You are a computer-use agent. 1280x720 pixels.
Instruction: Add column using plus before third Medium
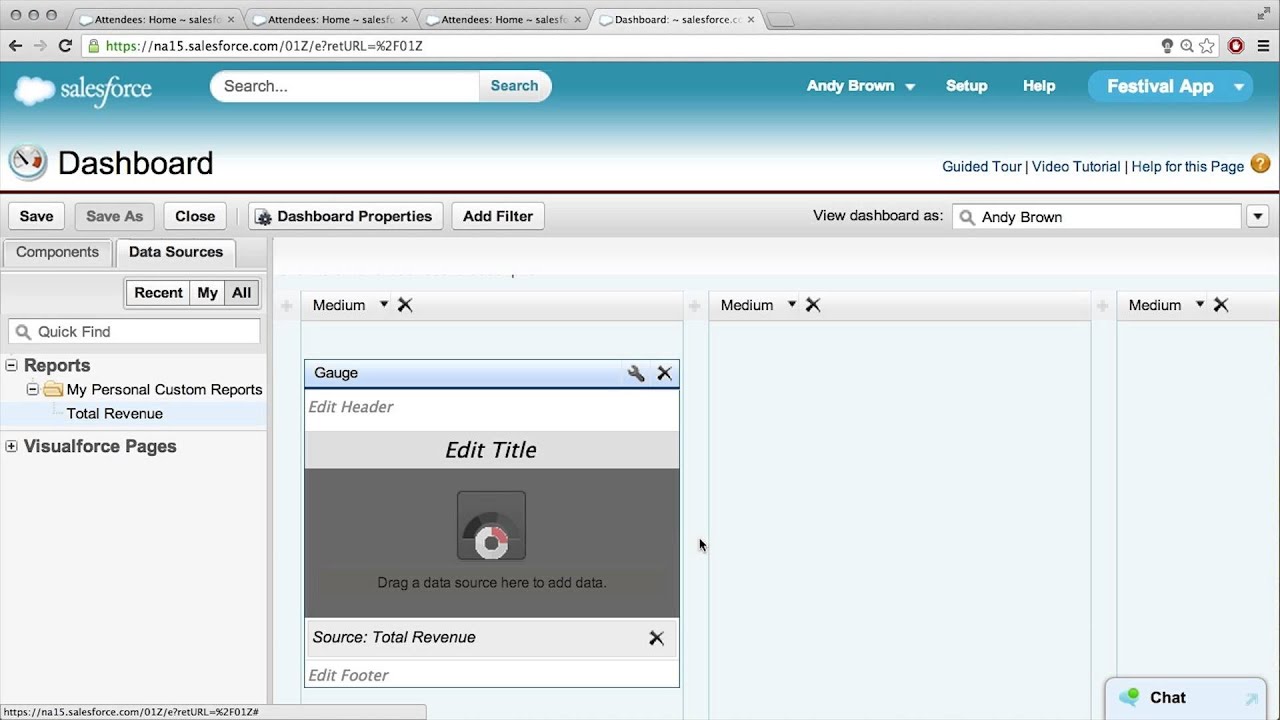1102,306
